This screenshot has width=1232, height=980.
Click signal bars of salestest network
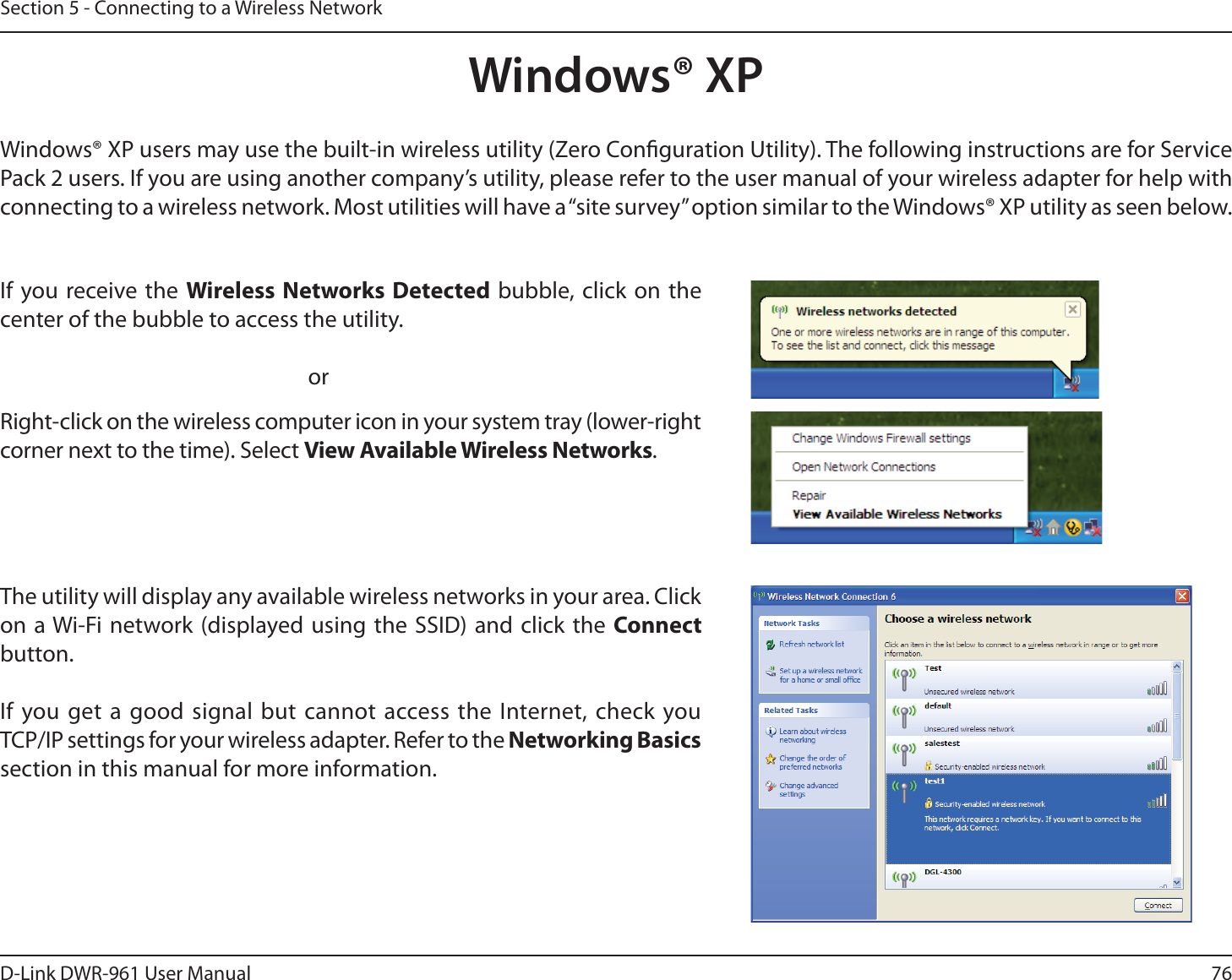(x=1158, y=764)
